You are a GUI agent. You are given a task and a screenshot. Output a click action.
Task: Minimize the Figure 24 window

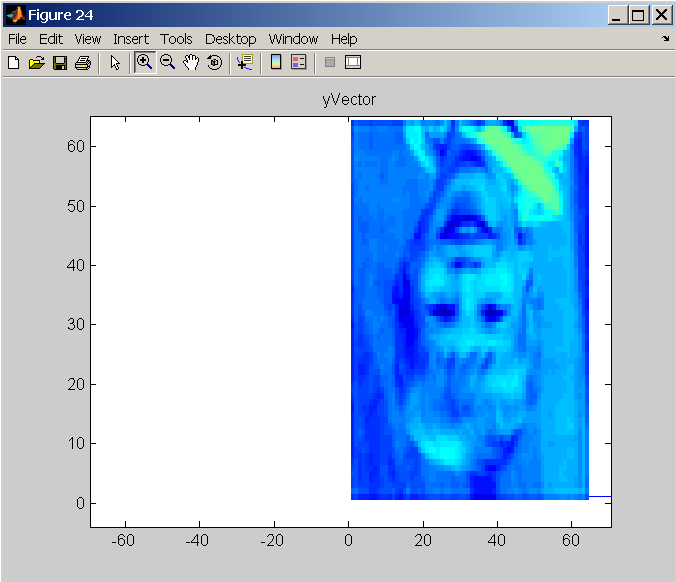tap(617, 15)
